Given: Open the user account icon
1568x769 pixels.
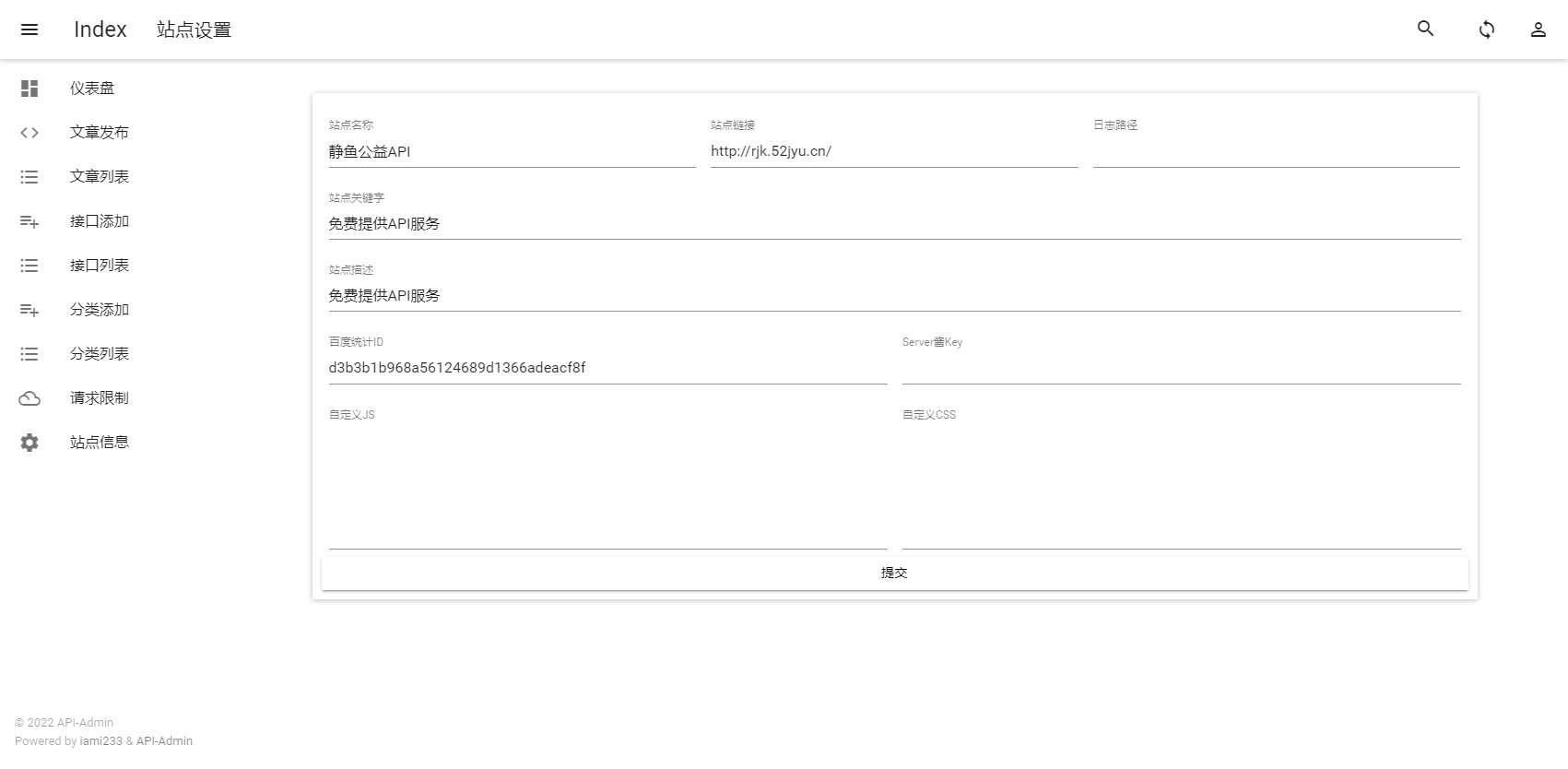Looking at the screenshot, I should [1538, 30].
